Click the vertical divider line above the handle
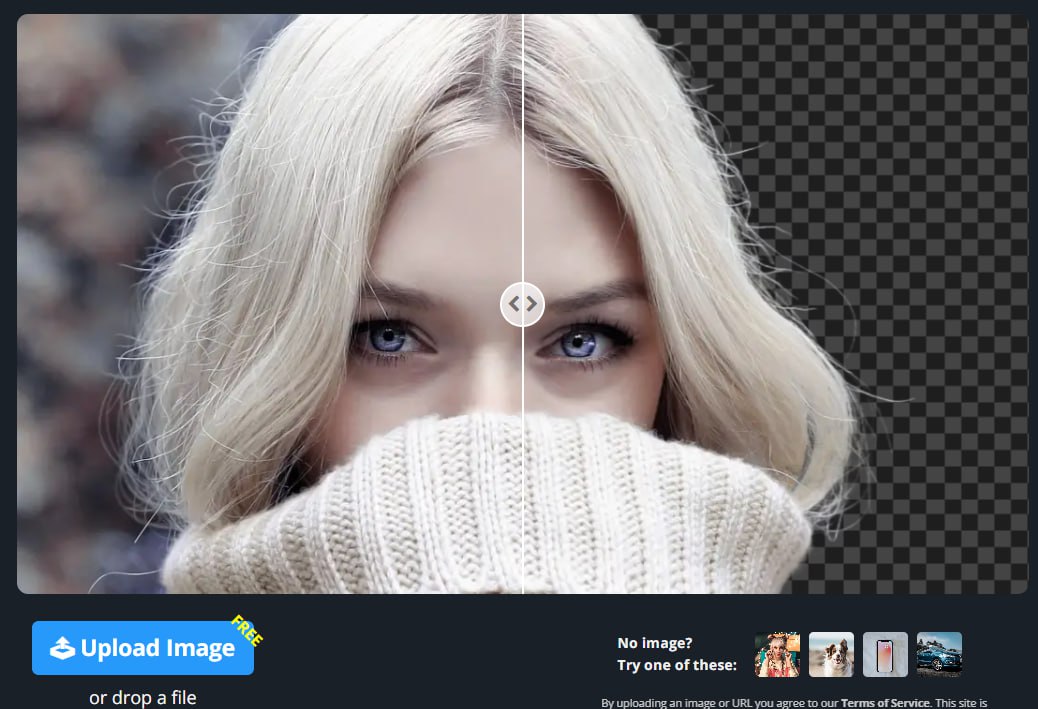Viewport: 1038px width, 709px height. [522, 150]
